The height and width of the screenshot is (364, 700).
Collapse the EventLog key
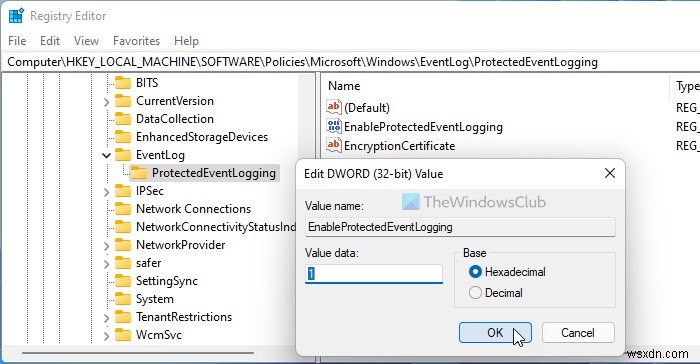[x=106, y=155]
